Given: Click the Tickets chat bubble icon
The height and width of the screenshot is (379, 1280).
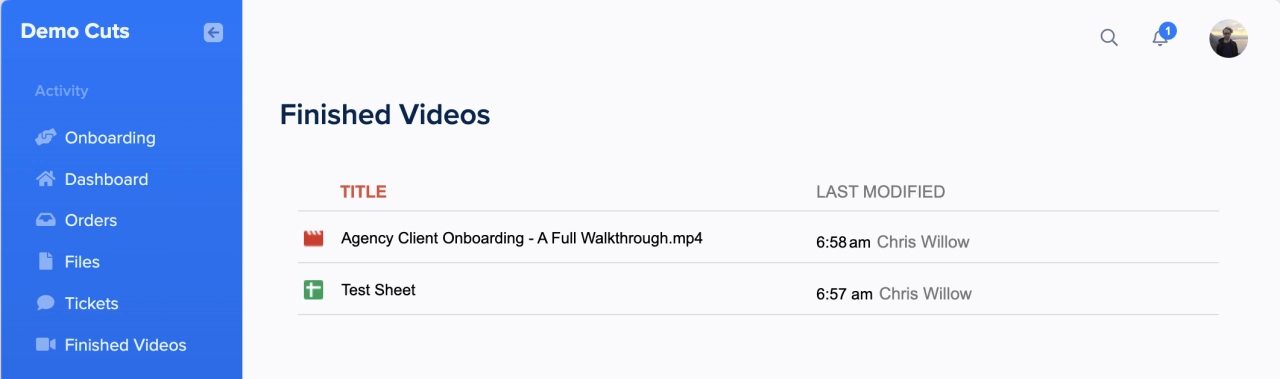Looking at the screenshot, I should [45, 303].
